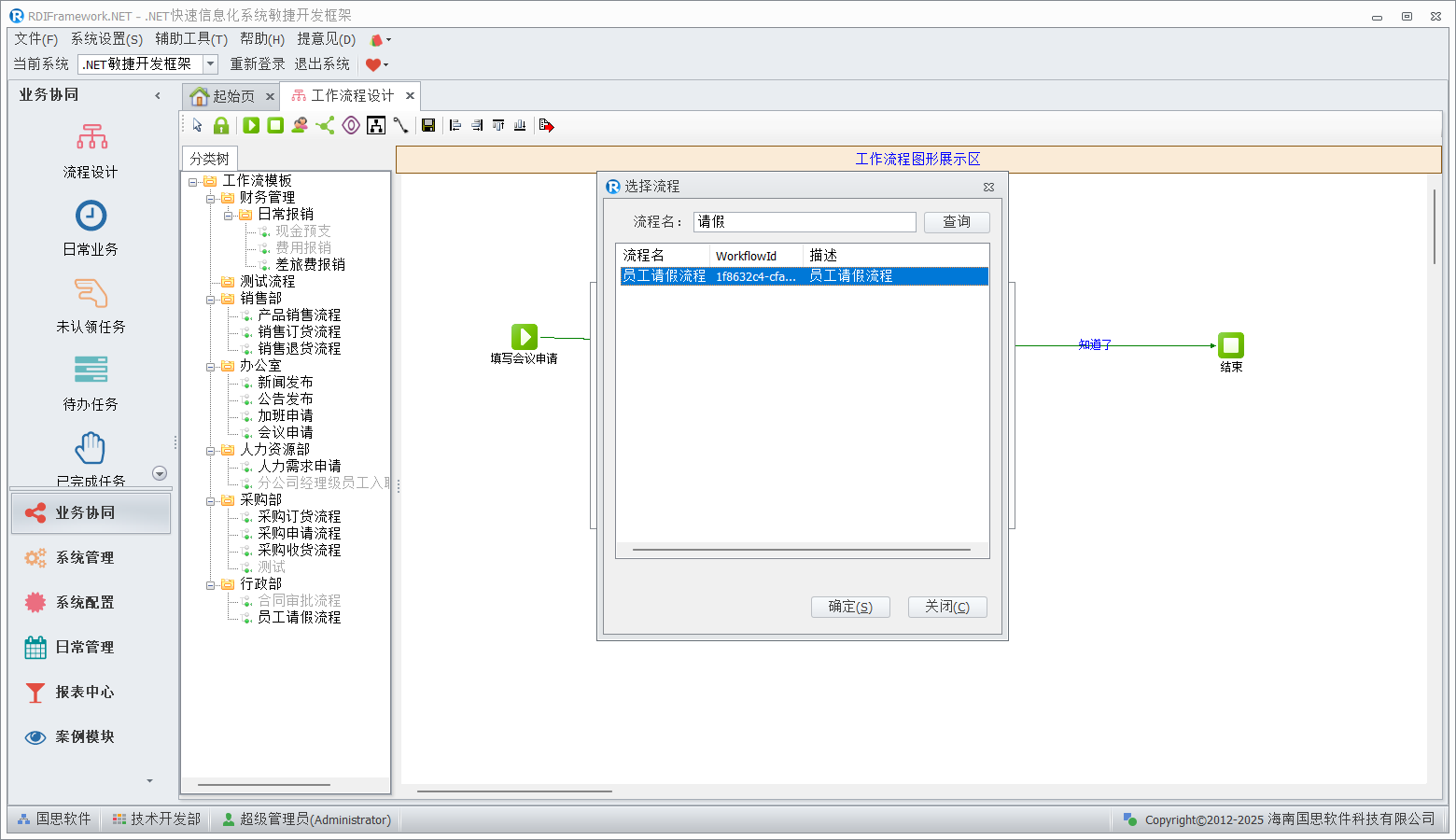Image resolution: width=1456 pixels, height=840 pixels.
Task: Collapse the 销售部 tree node
Action: tap(211, 299)
